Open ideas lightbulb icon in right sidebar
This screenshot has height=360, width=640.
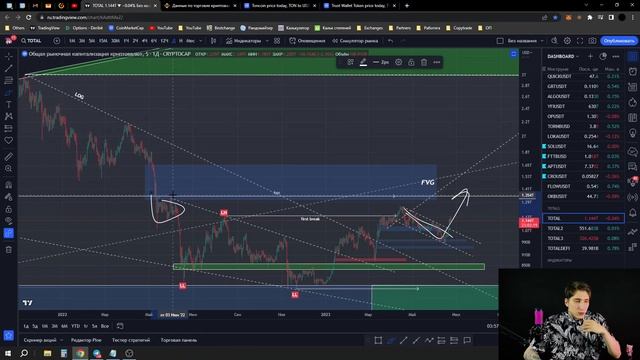tap(633, 133)
